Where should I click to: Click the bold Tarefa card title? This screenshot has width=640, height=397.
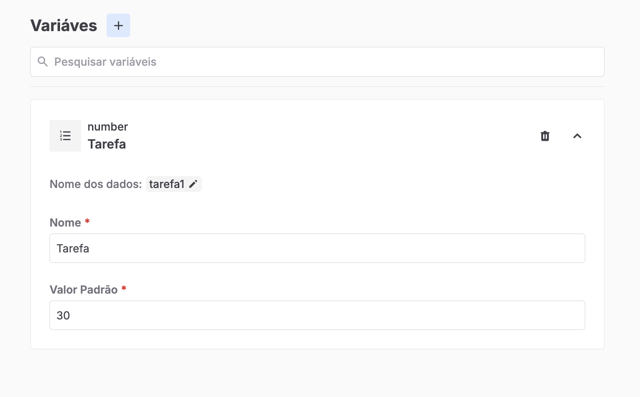pos(107,144)
